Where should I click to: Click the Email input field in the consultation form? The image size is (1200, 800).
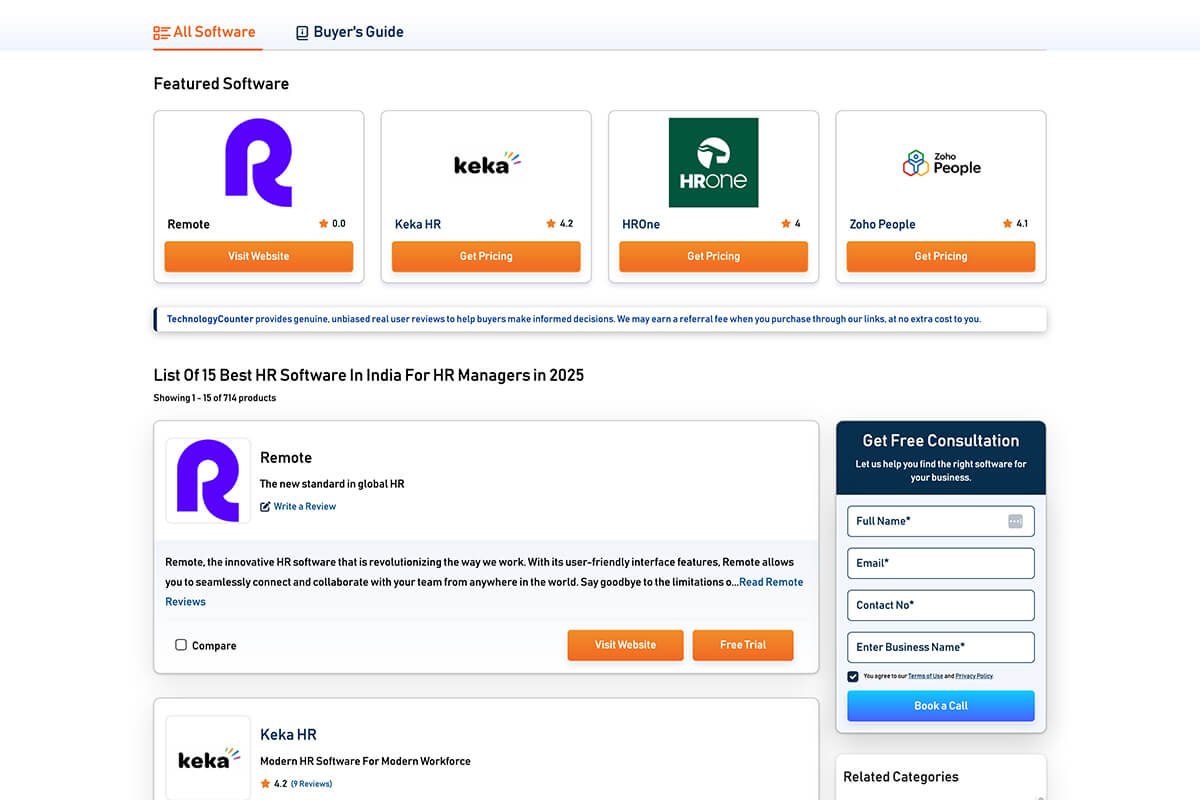[x=940, y=563]
